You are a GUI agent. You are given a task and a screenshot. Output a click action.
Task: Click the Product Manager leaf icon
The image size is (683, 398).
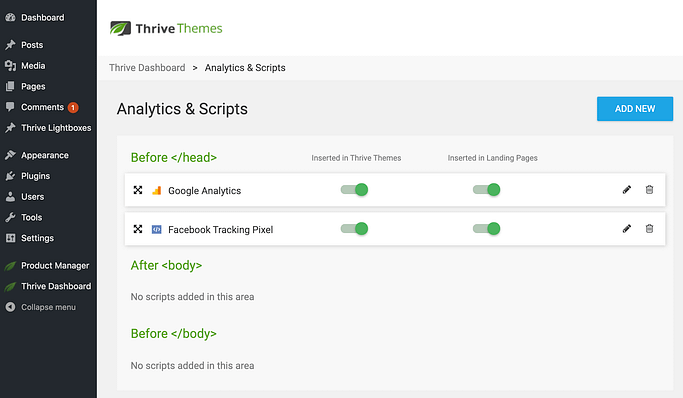(10, 266)
